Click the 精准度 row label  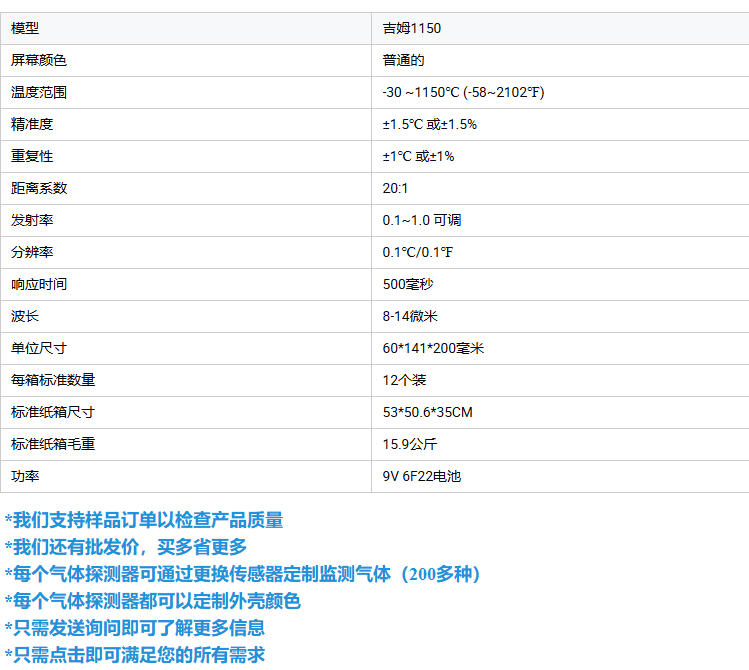click(32, 124)
